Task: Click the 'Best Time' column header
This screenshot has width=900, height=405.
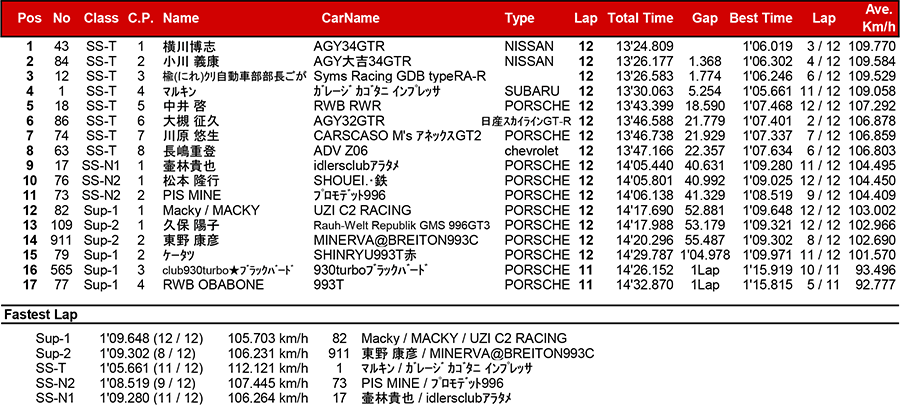Action: click(761, 18)
